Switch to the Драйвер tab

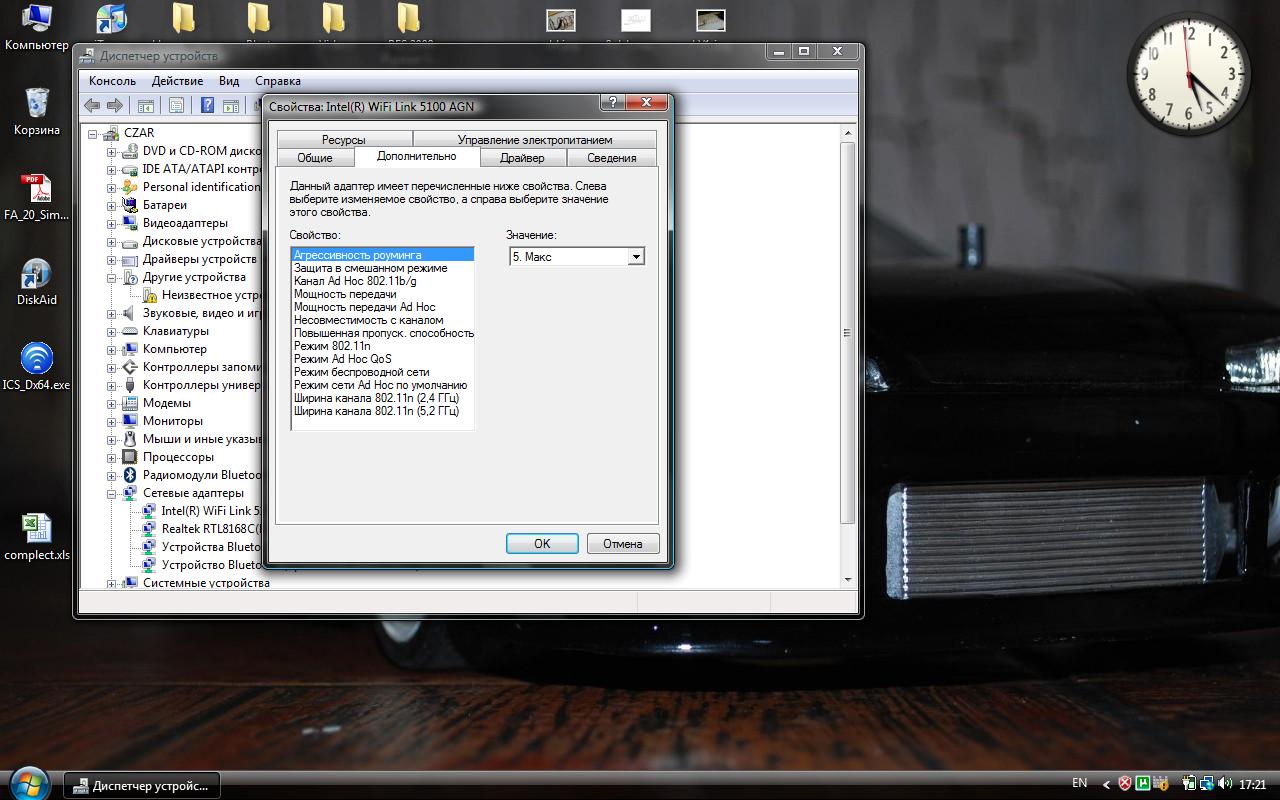tap(522, 158)
